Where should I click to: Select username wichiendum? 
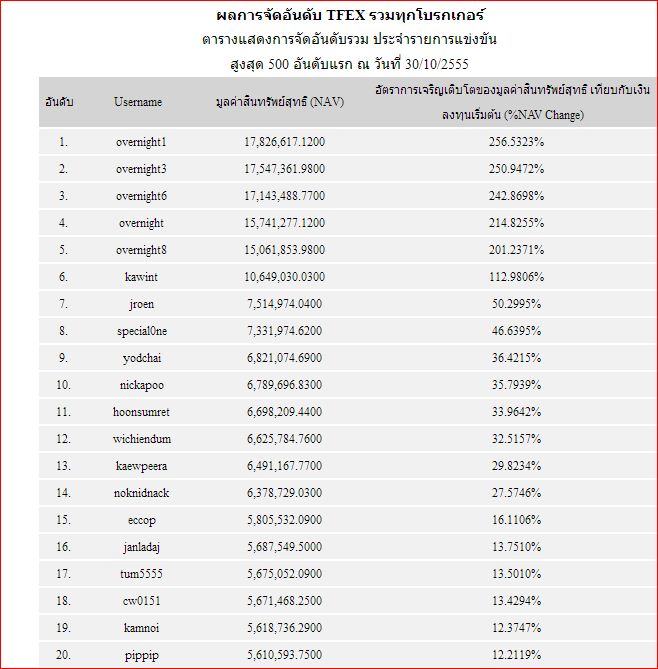[142, 439]
